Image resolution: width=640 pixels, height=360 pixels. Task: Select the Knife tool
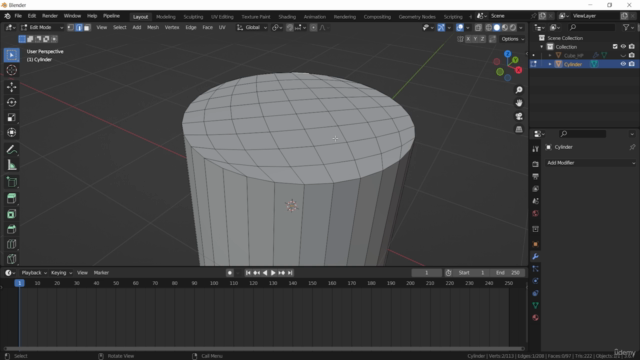tap(11, 259)
